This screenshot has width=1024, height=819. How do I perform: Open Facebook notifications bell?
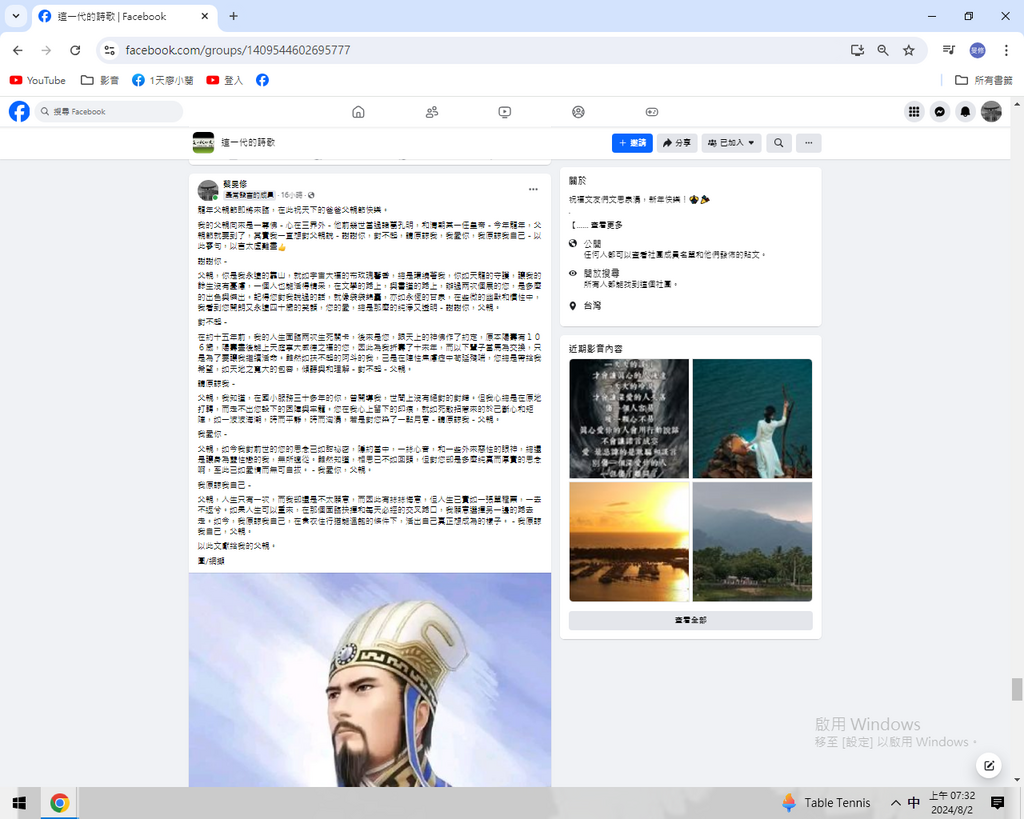point(965,112)
